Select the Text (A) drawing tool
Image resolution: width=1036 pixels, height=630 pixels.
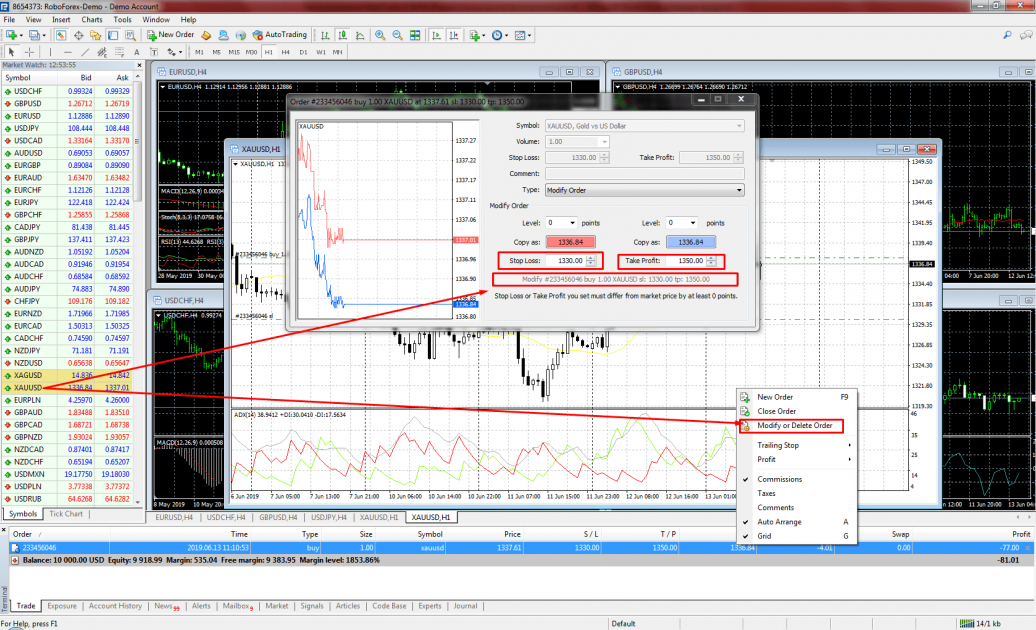tap(137, 52)
